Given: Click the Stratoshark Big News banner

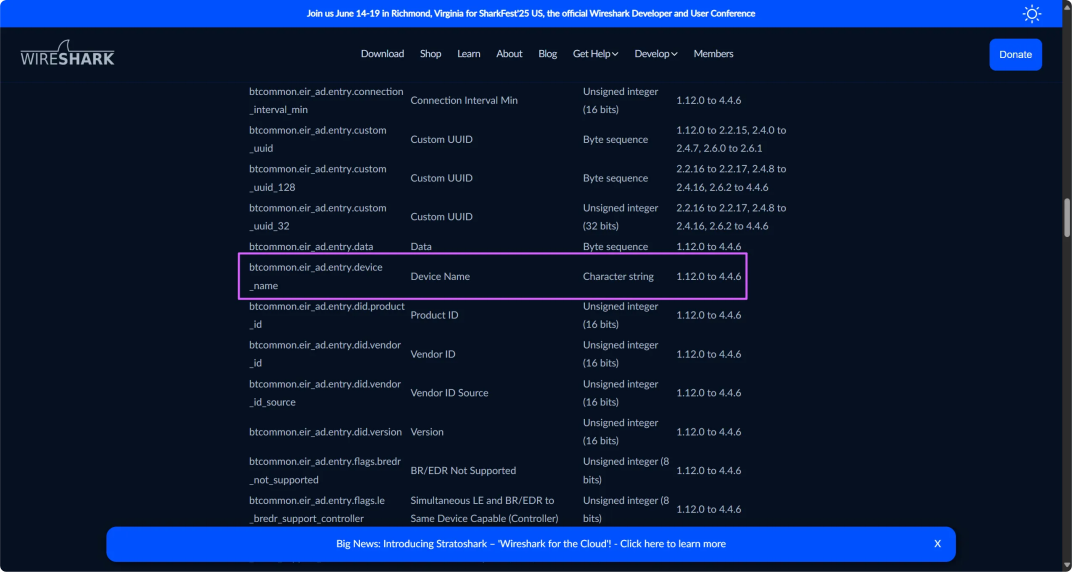Looking at the screenshot, I should tap(531, 544).
